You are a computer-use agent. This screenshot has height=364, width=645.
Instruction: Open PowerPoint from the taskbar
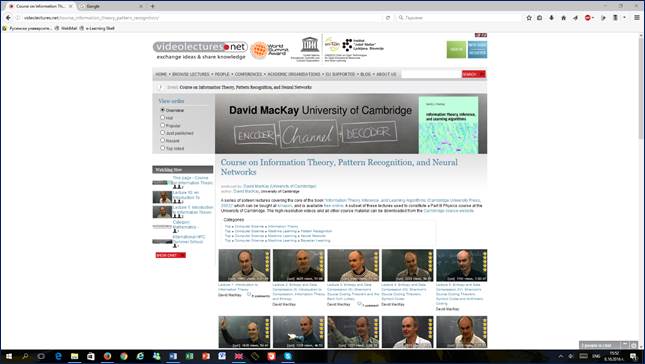[x=206, y=356]
